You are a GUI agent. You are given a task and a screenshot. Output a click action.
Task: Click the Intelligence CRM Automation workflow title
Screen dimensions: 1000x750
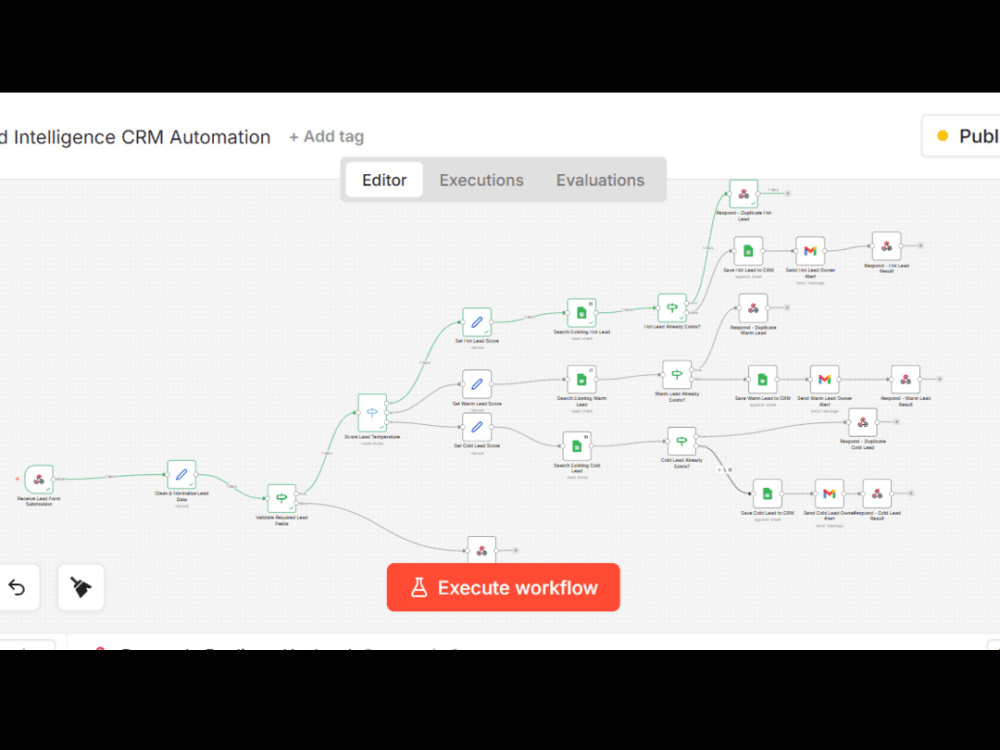point(135,137)
